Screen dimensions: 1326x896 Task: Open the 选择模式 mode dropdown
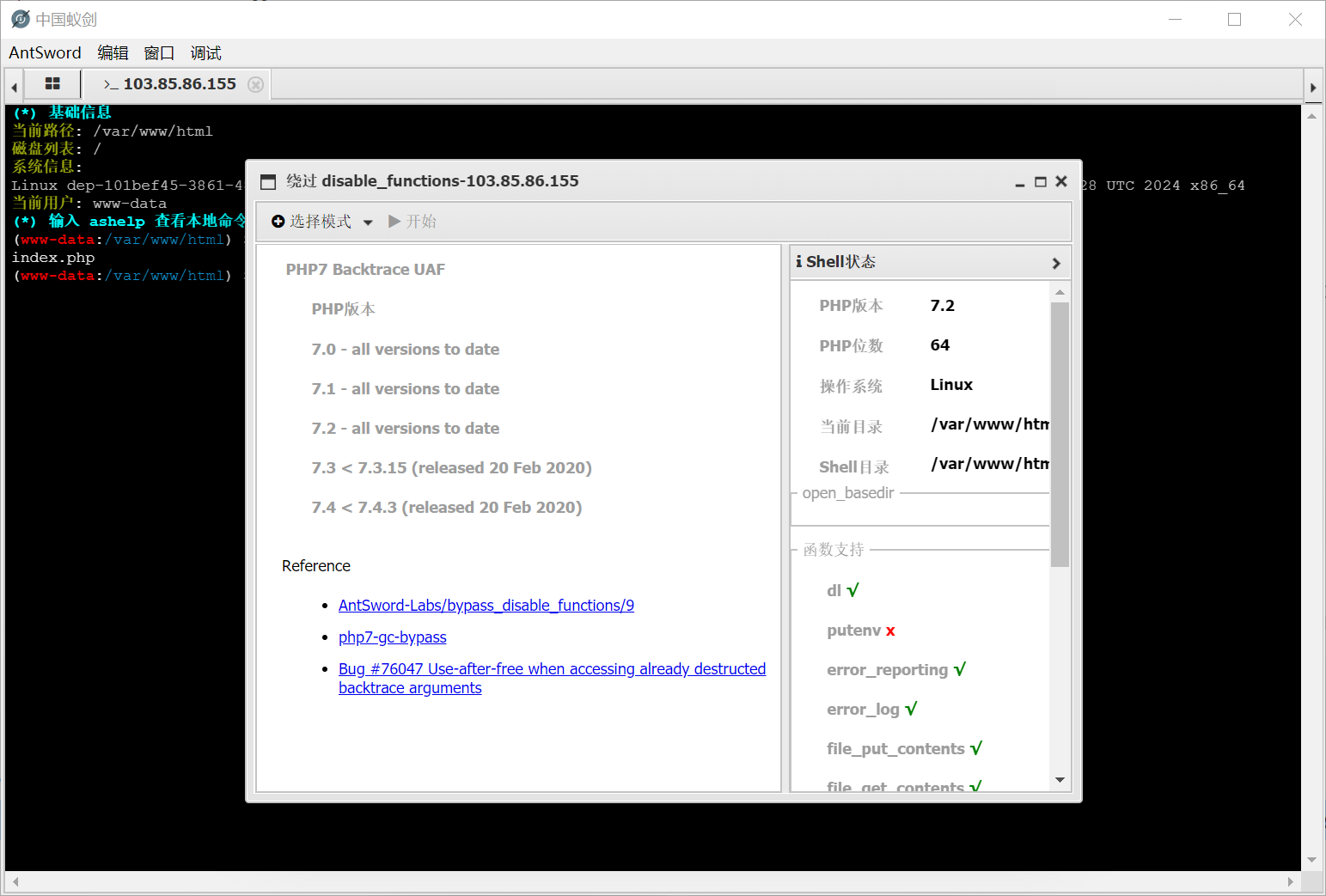coord(322,222)
